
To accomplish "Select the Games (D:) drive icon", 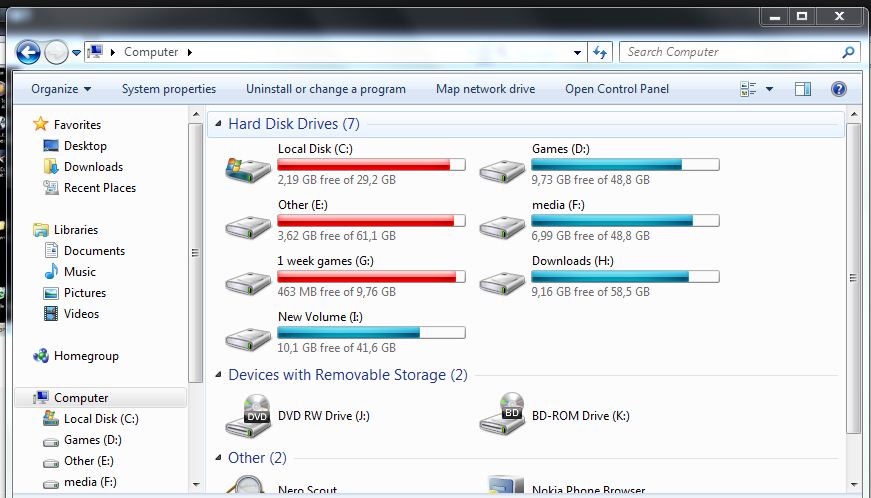I will [x=502, y=171].
